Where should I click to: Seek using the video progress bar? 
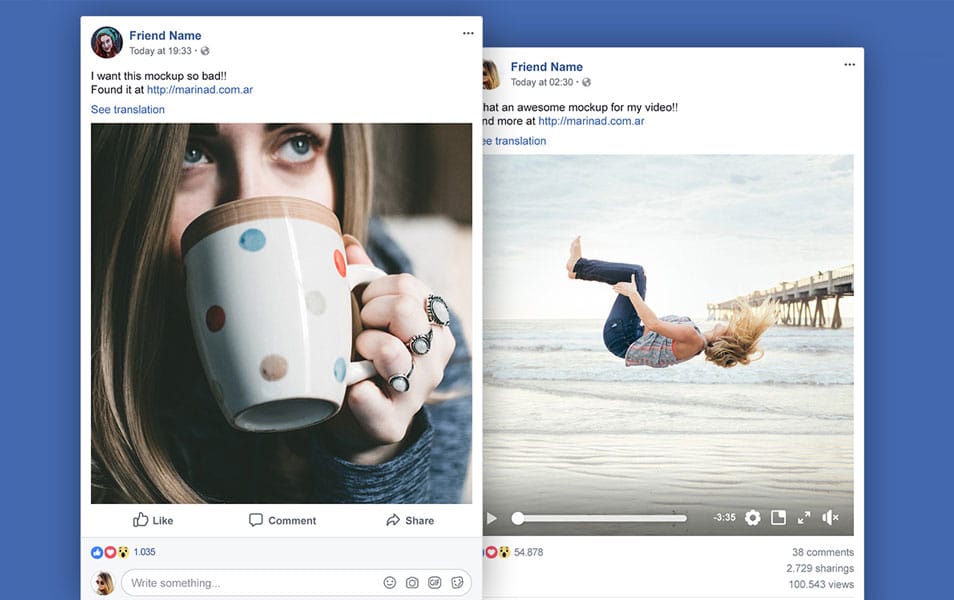600,518
